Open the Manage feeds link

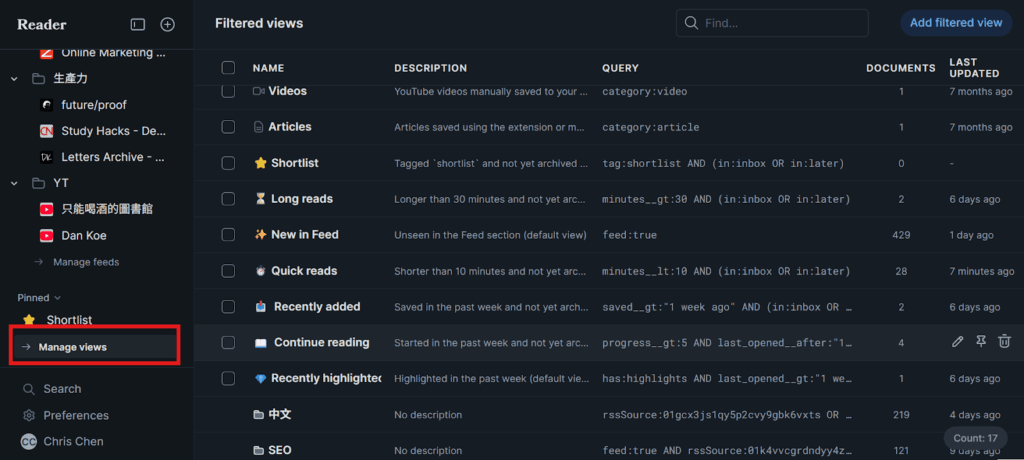point(86,262)
